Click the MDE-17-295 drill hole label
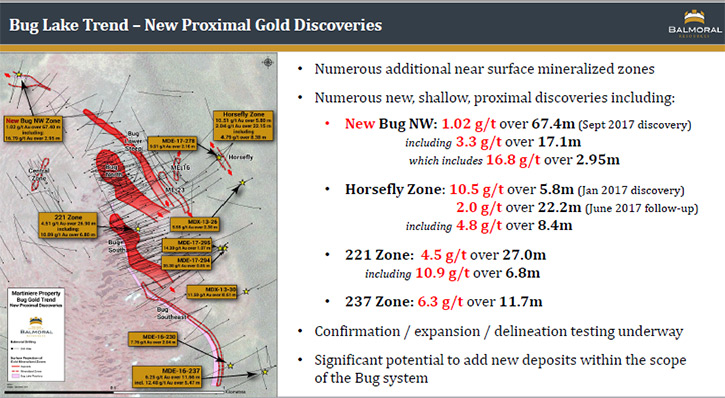The width and height of the screenshot is (725, 398). (x=187, y=245)
